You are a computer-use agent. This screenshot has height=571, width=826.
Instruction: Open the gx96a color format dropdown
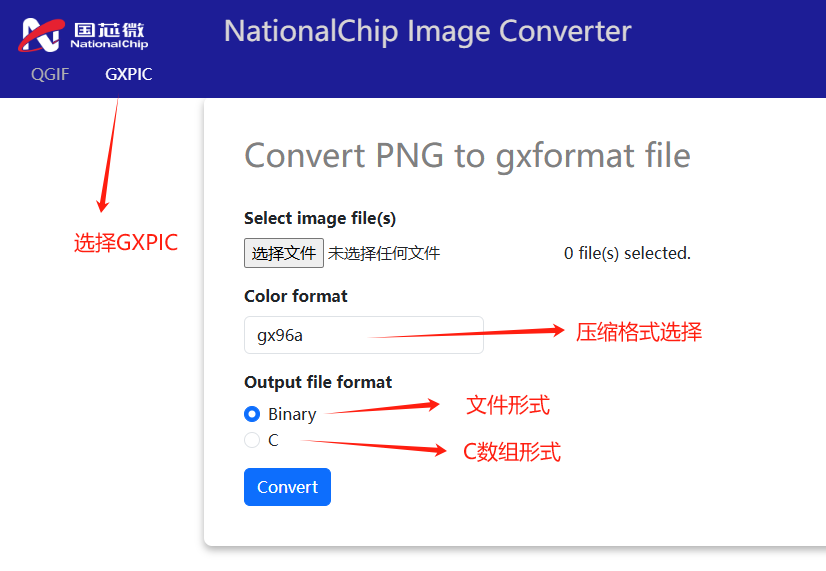pyautogui.click(x=363, y=335)
